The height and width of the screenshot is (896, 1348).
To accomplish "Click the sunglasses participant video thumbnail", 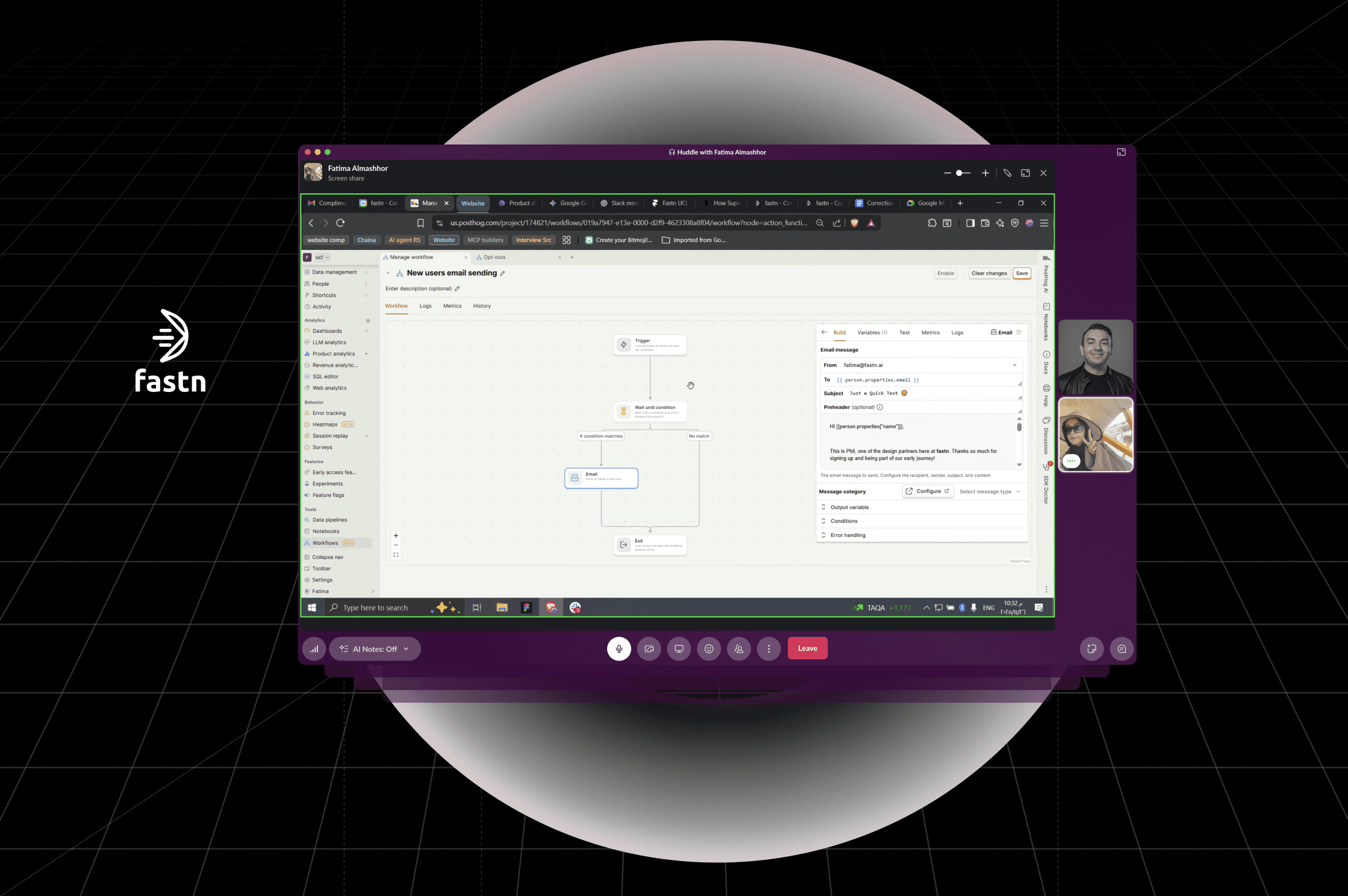I will tap(1096, 435).
